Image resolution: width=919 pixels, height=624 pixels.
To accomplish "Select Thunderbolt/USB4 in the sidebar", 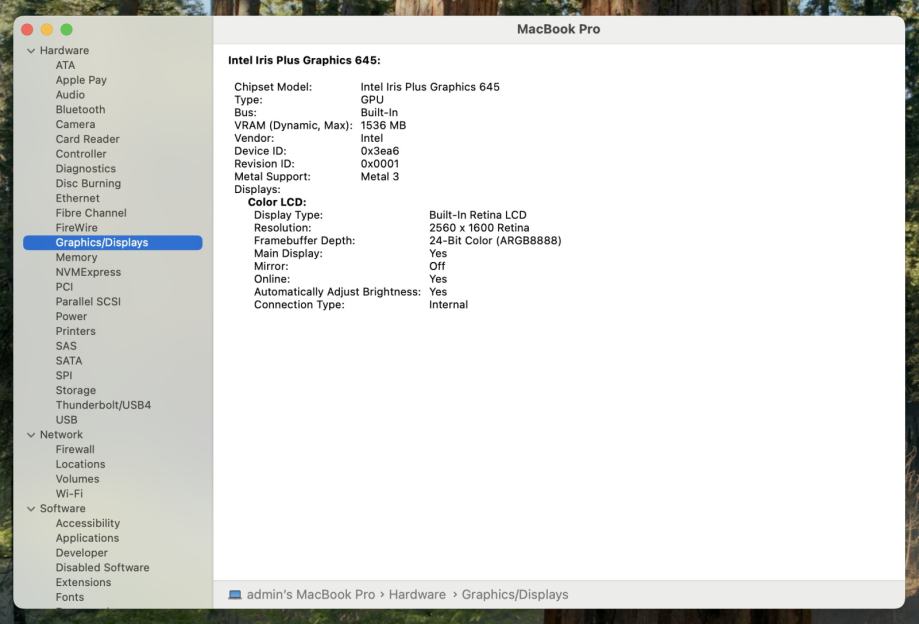I will [103, 405].
